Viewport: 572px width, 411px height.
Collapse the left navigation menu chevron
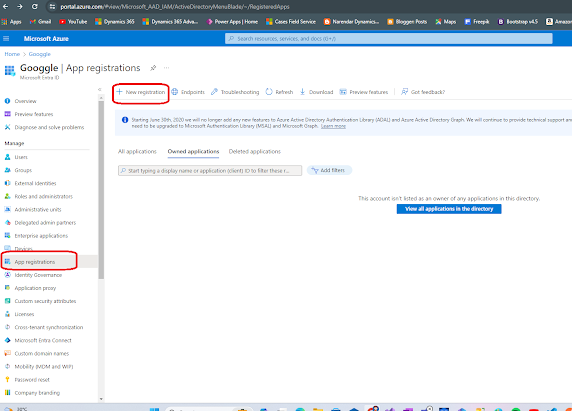(x=99, y=89)
